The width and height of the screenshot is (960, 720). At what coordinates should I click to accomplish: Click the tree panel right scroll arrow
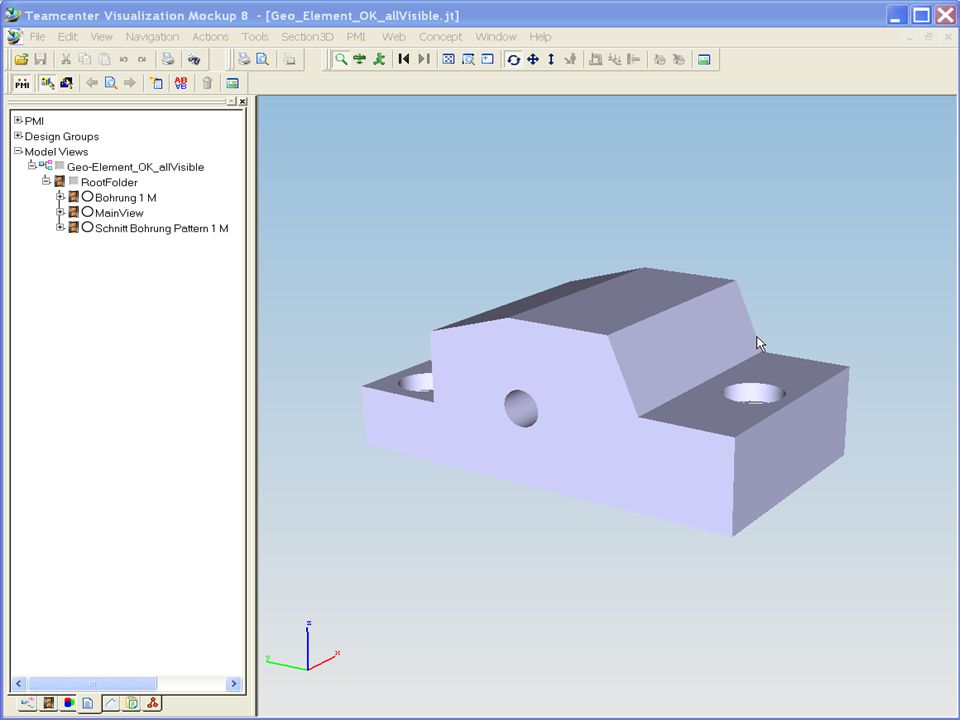[x=233, y=683]
